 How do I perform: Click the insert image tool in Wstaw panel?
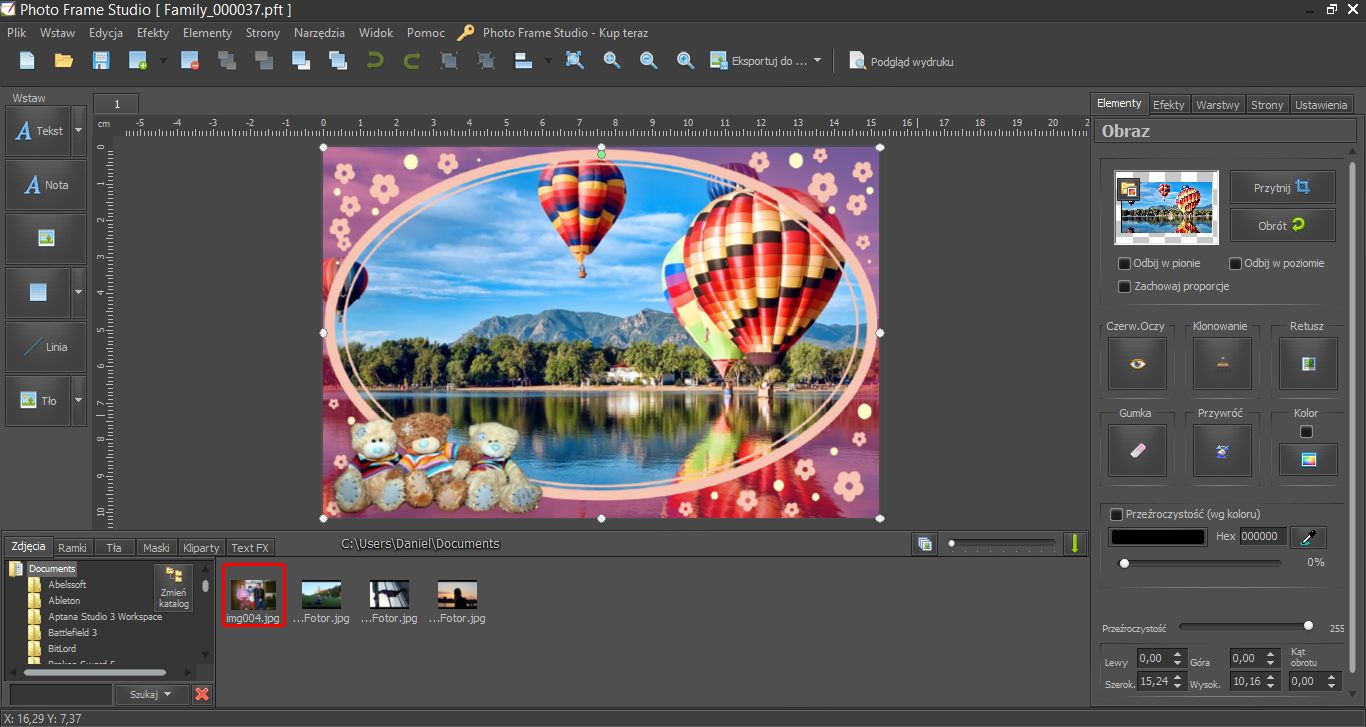click(x=46, y=239)
